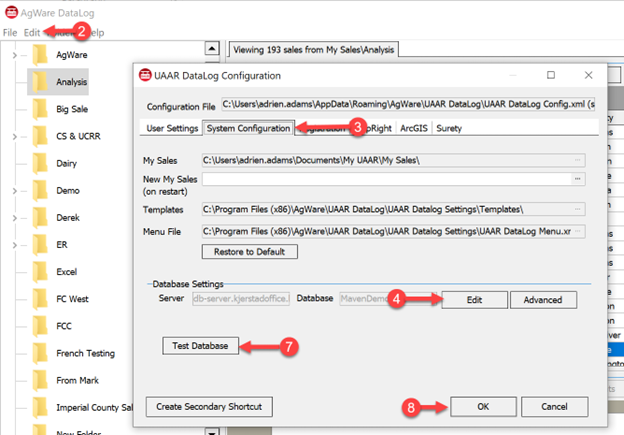Screen dimensions: 624x435
Task: Select the From Mark folder
Action: [78, 380]
